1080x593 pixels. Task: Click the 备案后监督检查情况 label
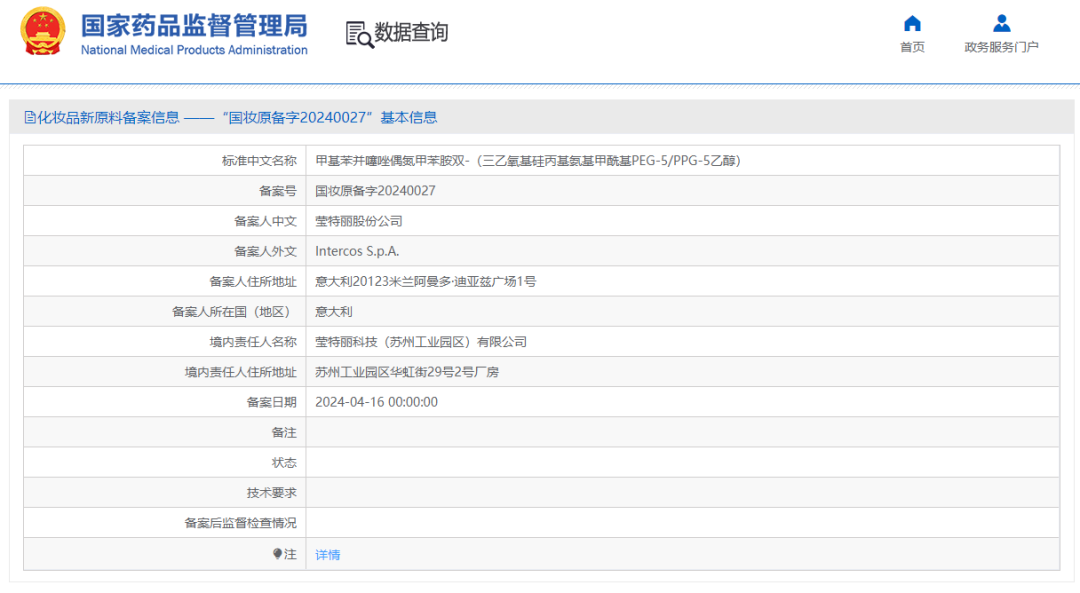click(240, 523)
